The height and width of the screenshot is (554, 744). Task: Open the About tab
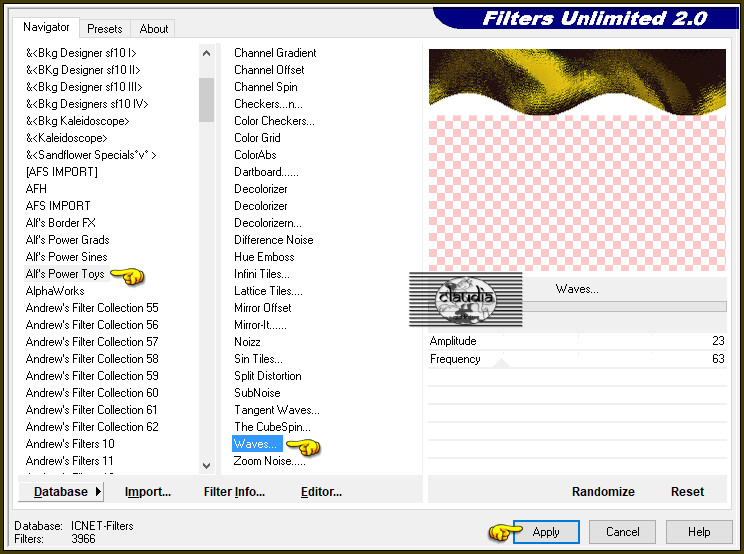coord(153,29)
